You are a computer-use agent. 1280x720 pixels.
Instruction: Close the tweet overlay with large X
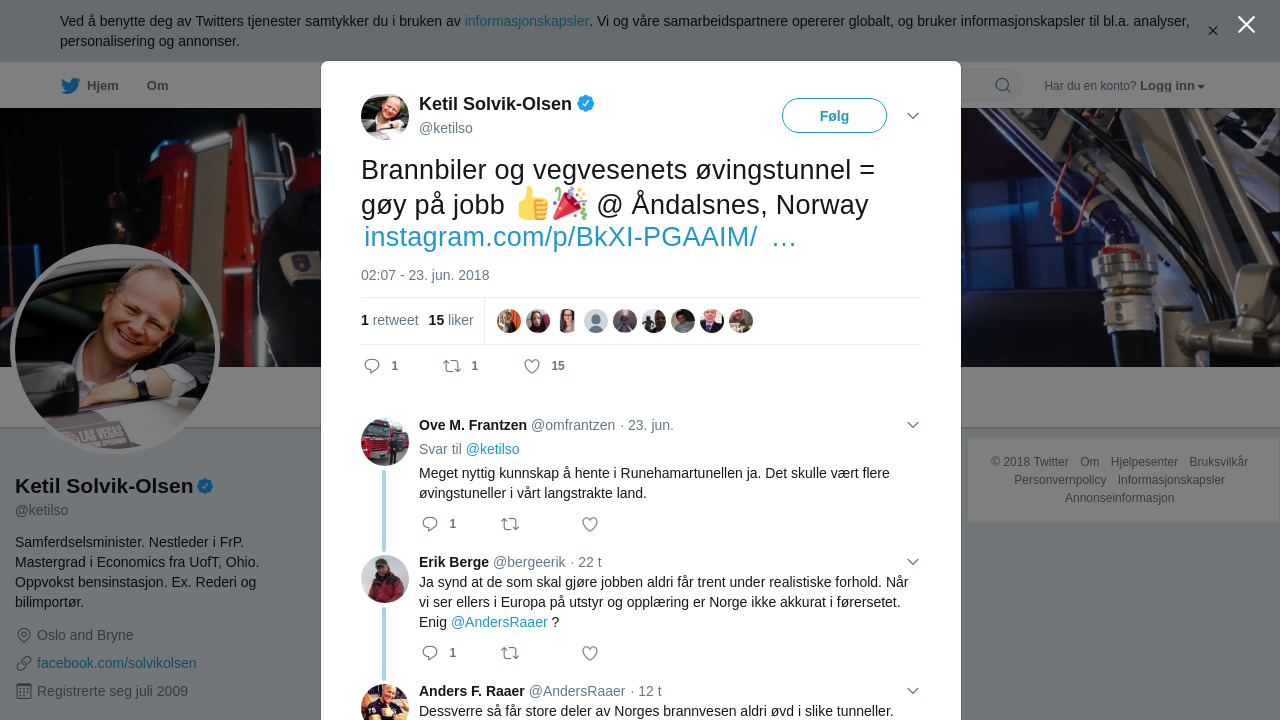(1246, 24)
